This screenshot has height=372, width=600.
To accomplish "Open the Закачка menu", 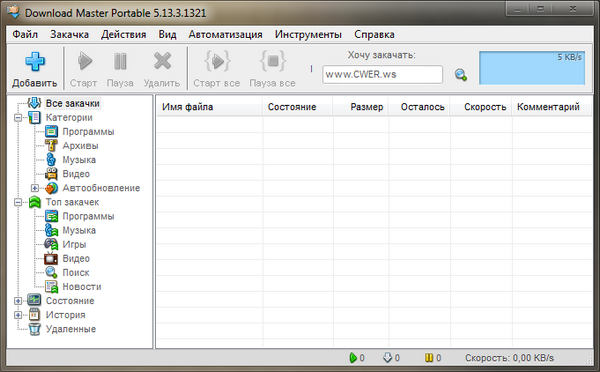I will click(69, 34).
